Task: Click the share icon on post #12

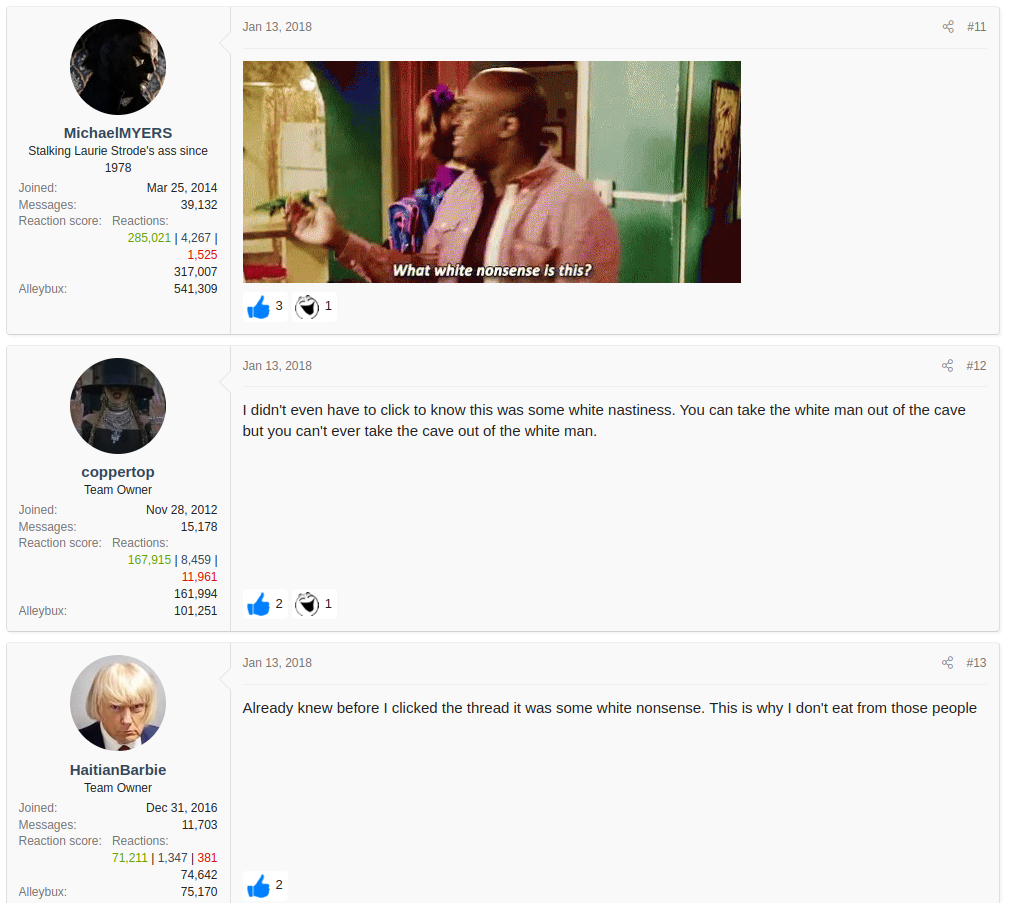Action: coord(948,366)
